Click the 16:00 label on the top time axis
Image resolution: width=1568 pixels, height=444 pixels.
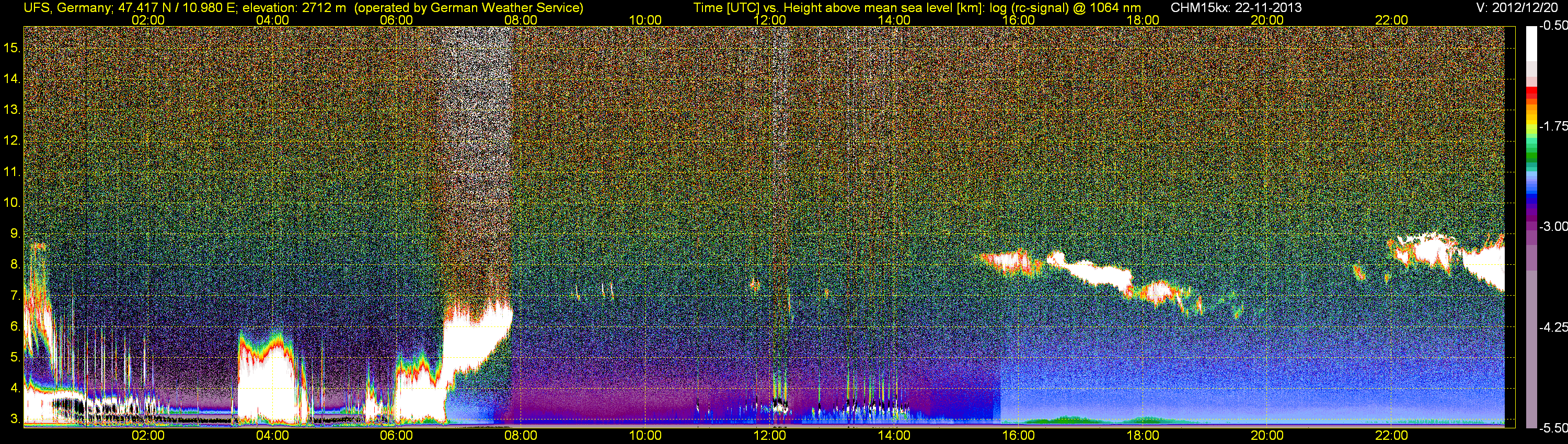tap(1018, 20)
